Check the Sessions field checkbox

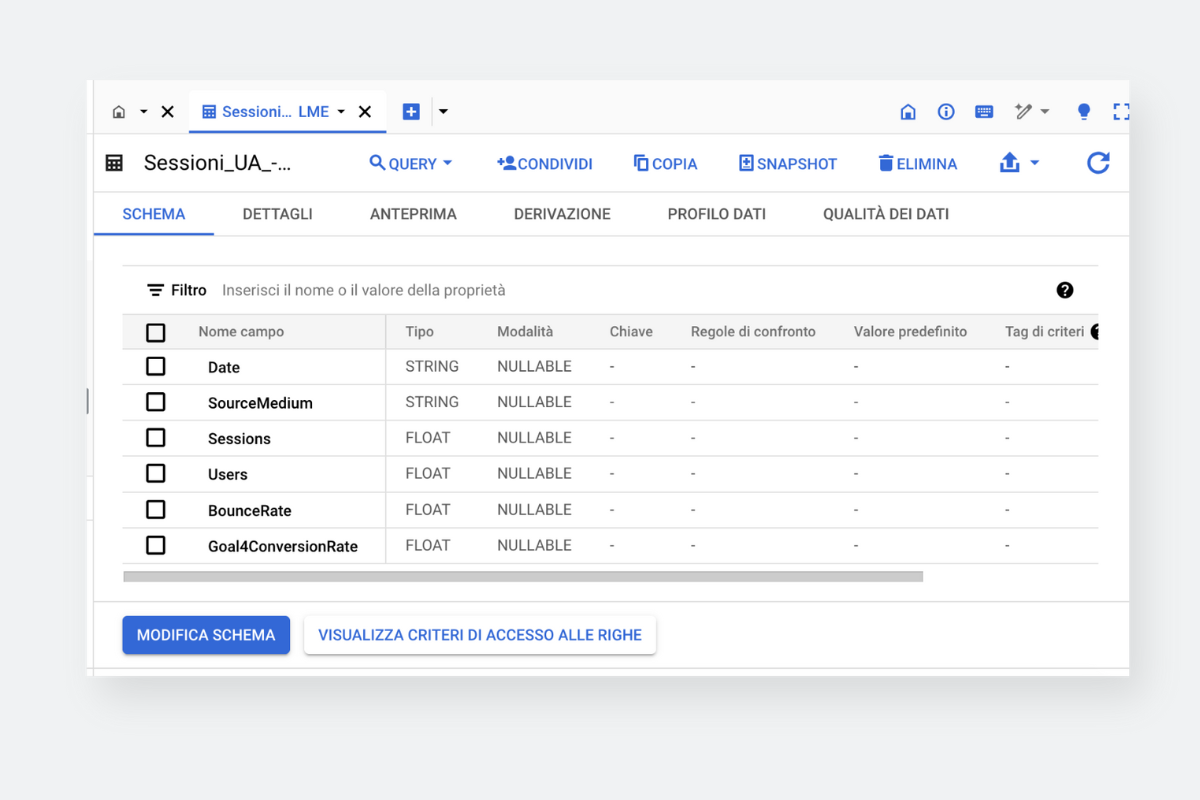156,438
